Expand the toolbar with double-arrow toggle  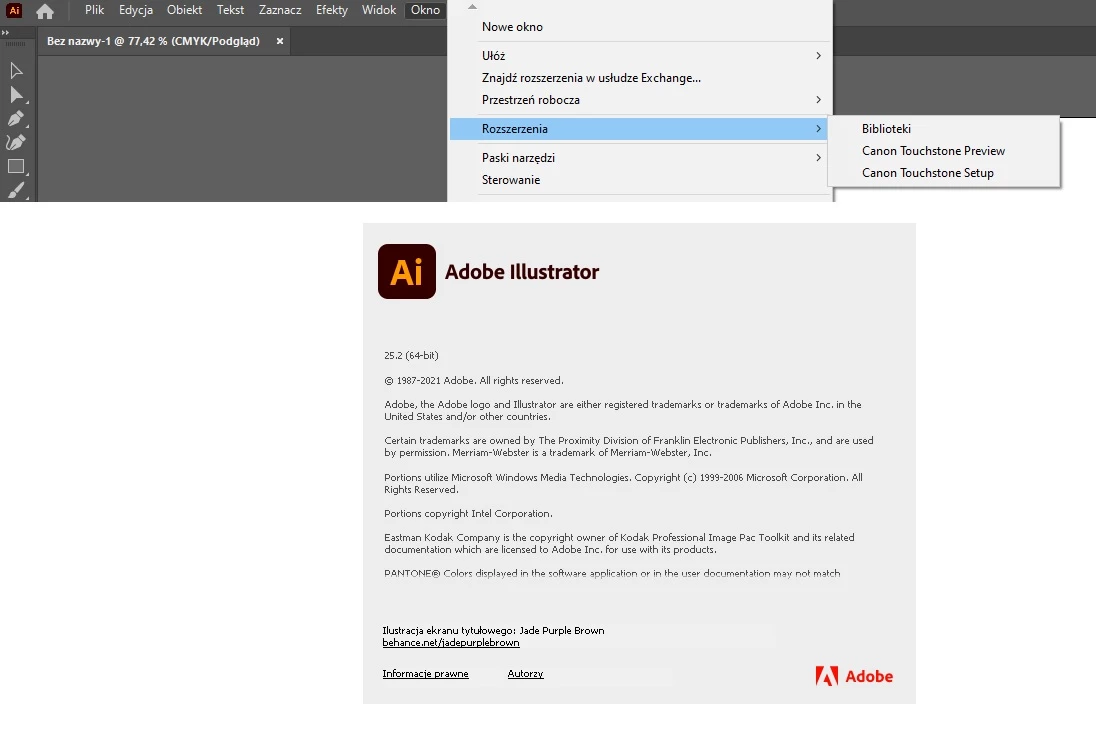coord(6,33)
